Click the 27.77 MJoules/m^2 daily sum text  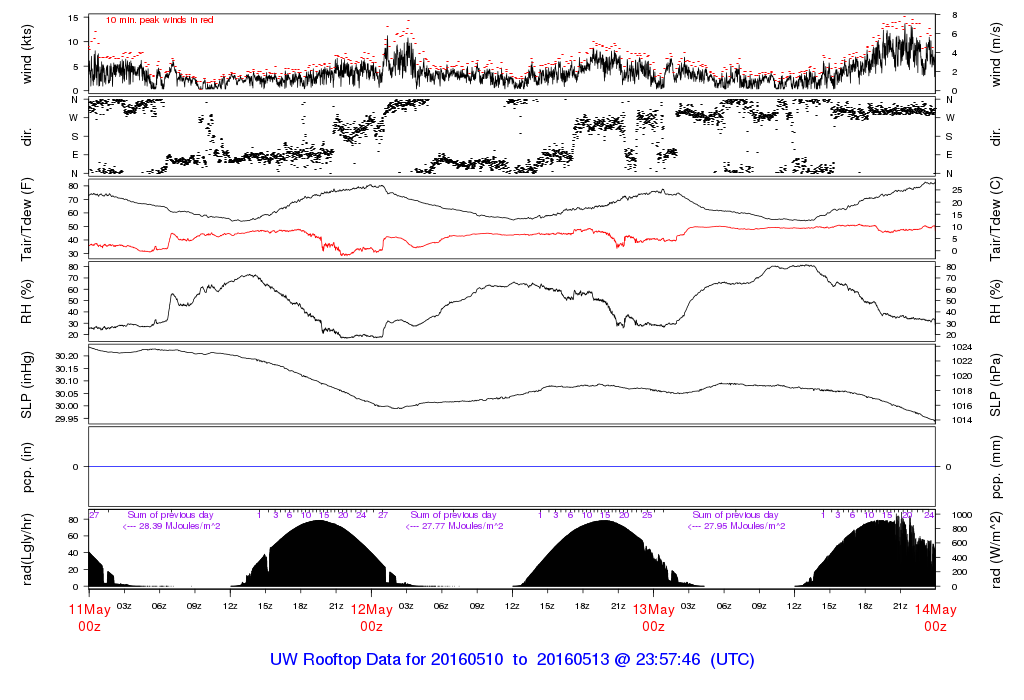click(454, 526)
